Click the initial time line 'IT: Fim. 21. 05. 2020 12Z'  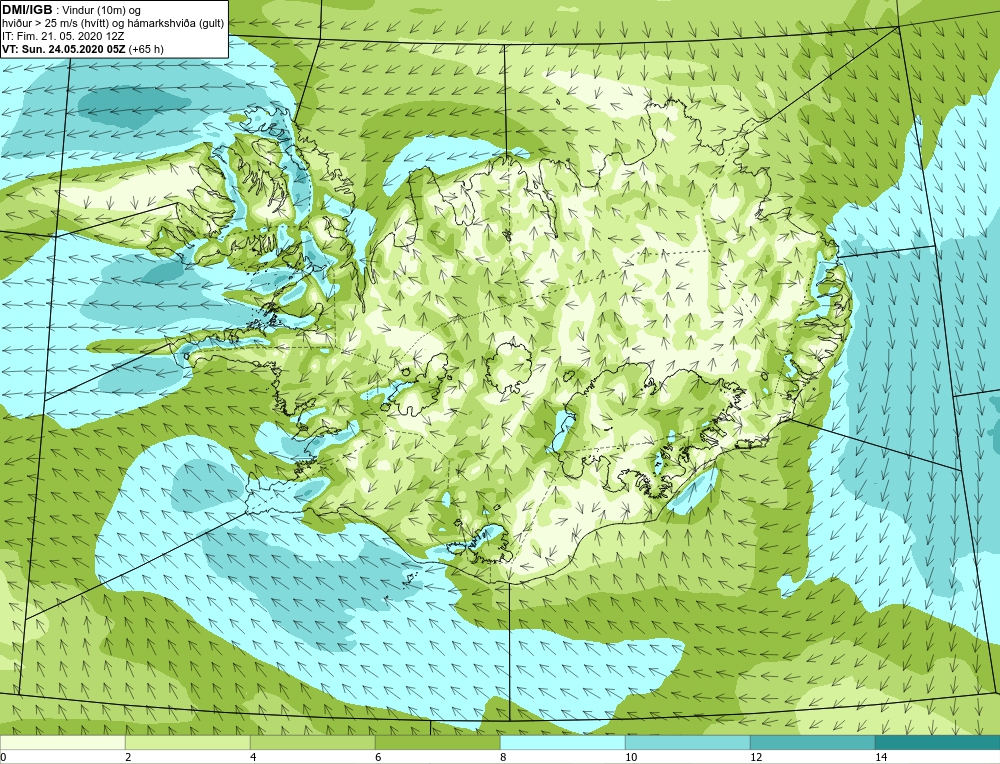coord(63,36)
